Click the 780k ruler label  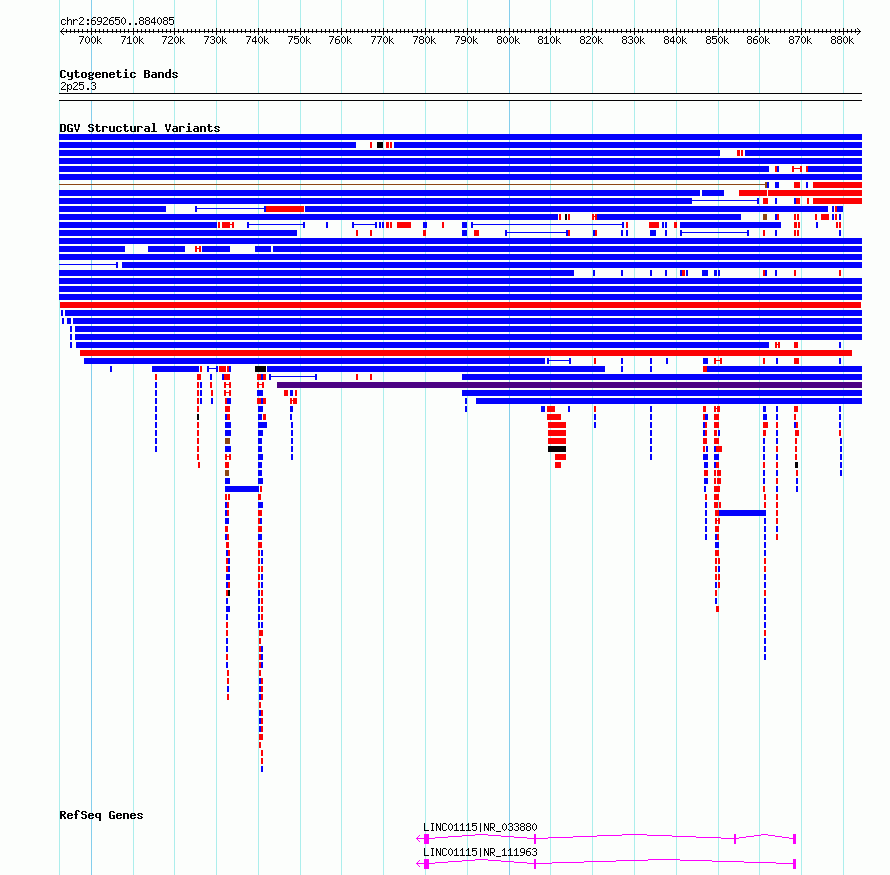(424, 41)
